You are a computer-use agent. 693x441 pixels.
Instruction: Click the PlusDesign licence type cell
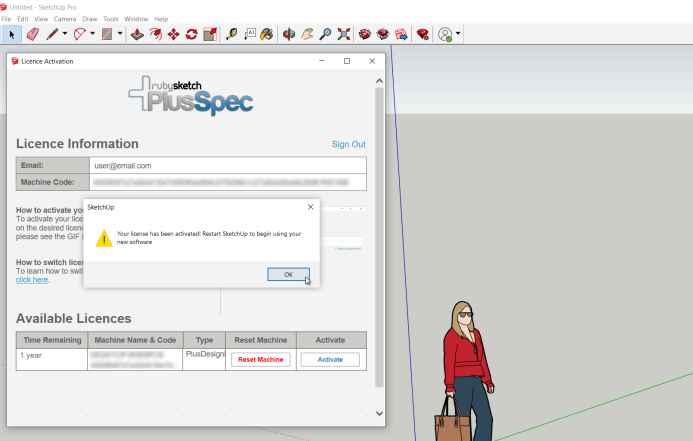point(204,359)
